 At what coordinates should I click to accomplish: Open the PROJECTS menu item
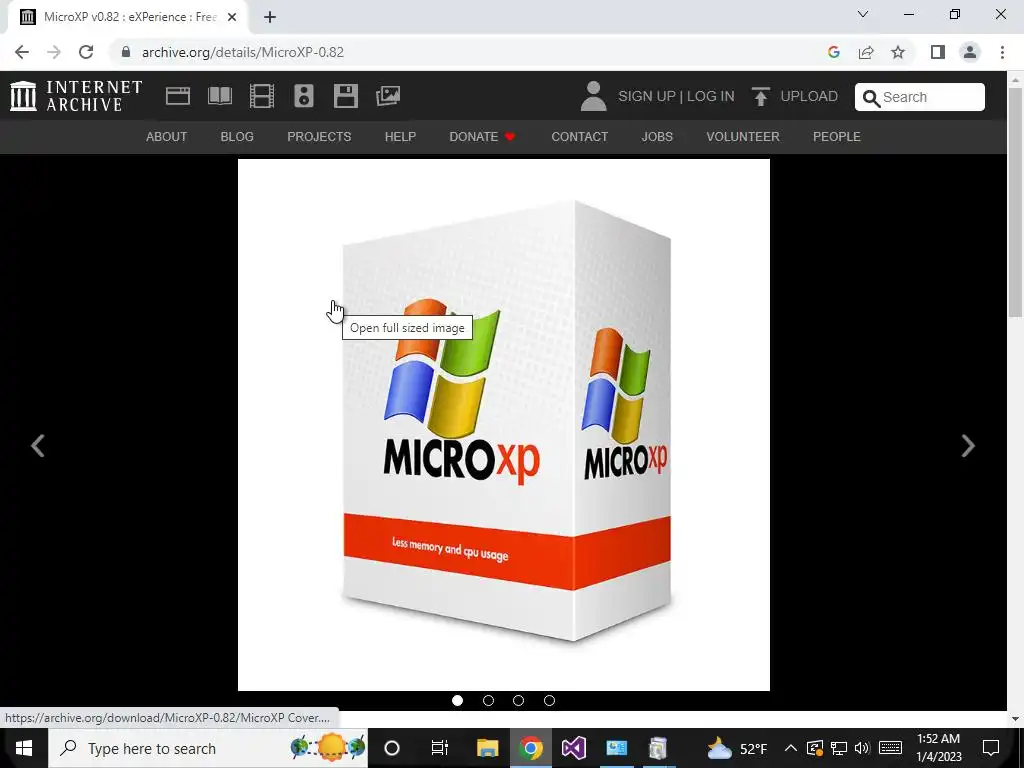pyautogui.click(x=319, y=136)
